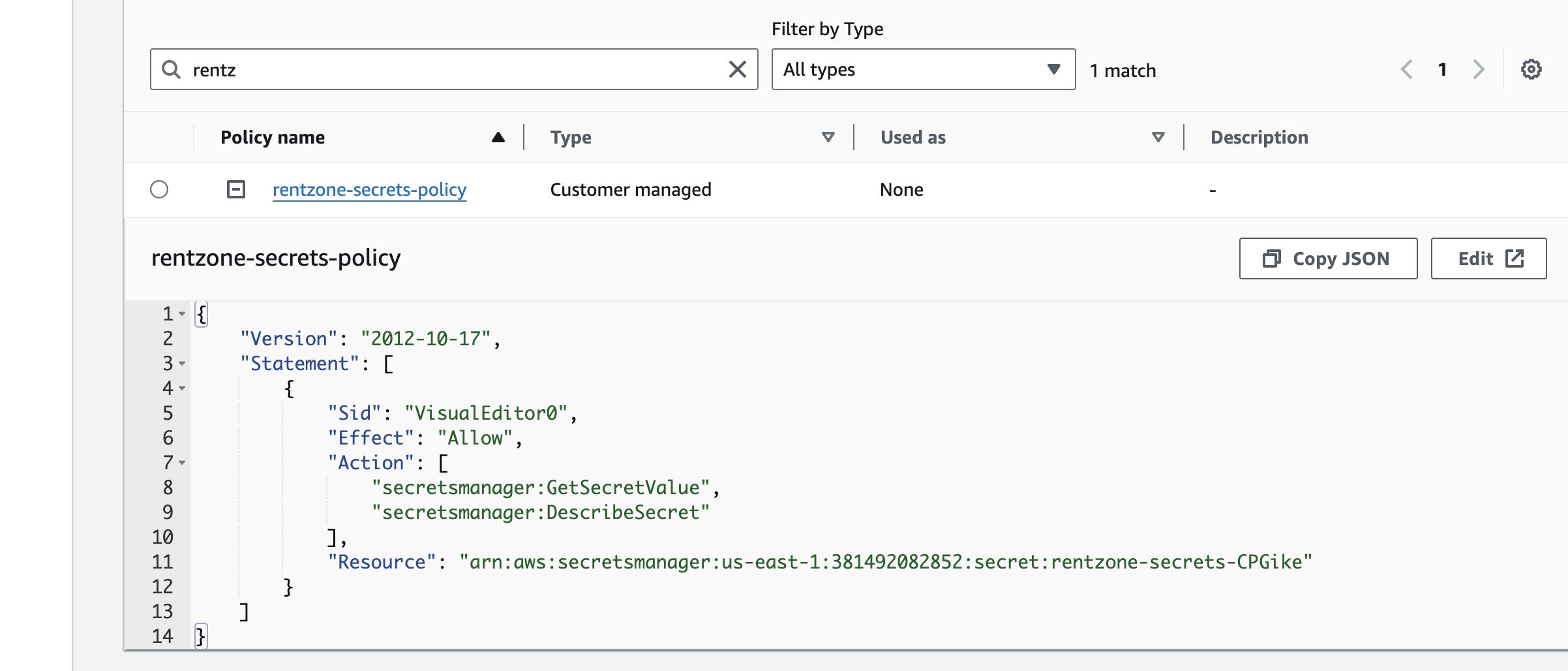
Task: Click "secretsmanager:DescribeSecret" action line
Action: pos(540,512)
